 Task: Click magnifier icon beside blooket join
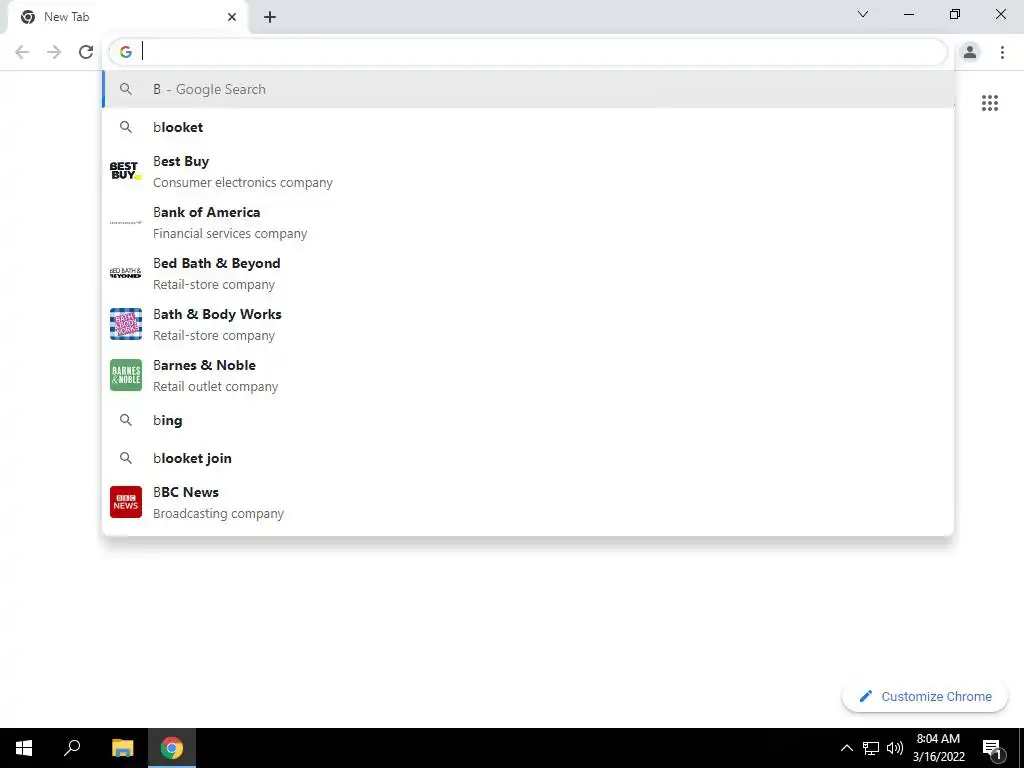tap(126, 458)
